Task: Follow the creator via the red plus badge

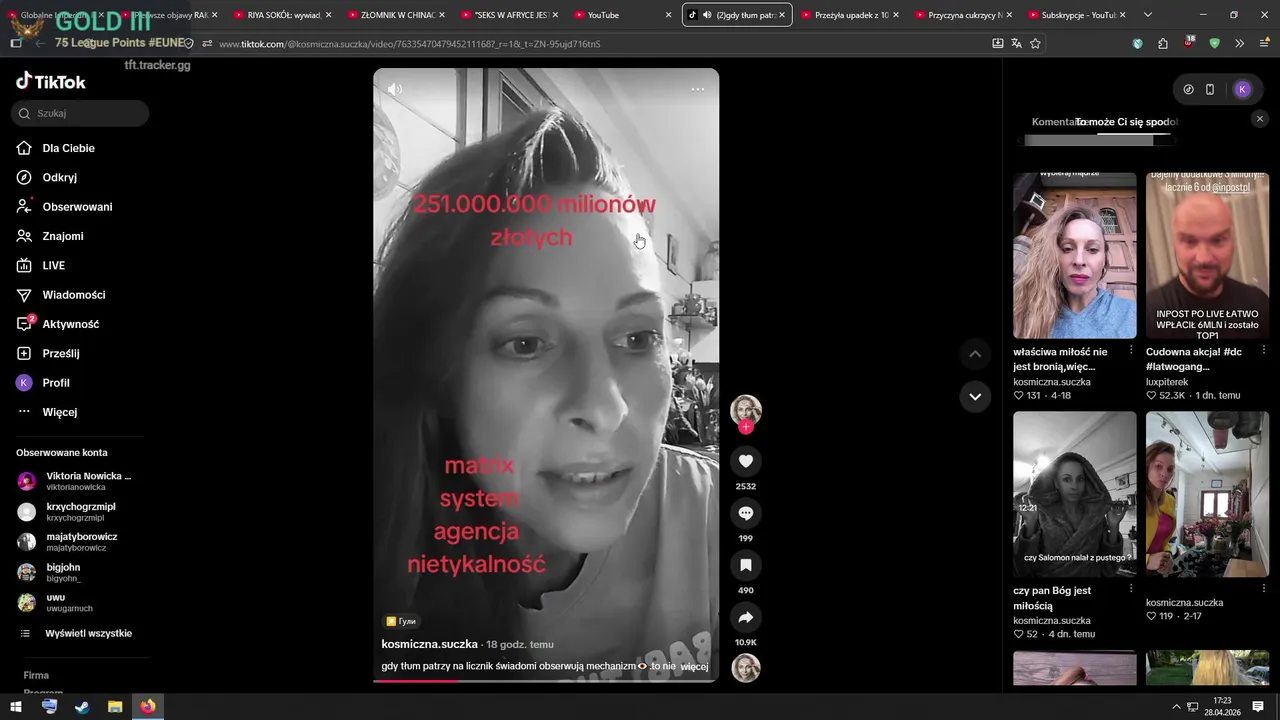Action: point(746,427)
